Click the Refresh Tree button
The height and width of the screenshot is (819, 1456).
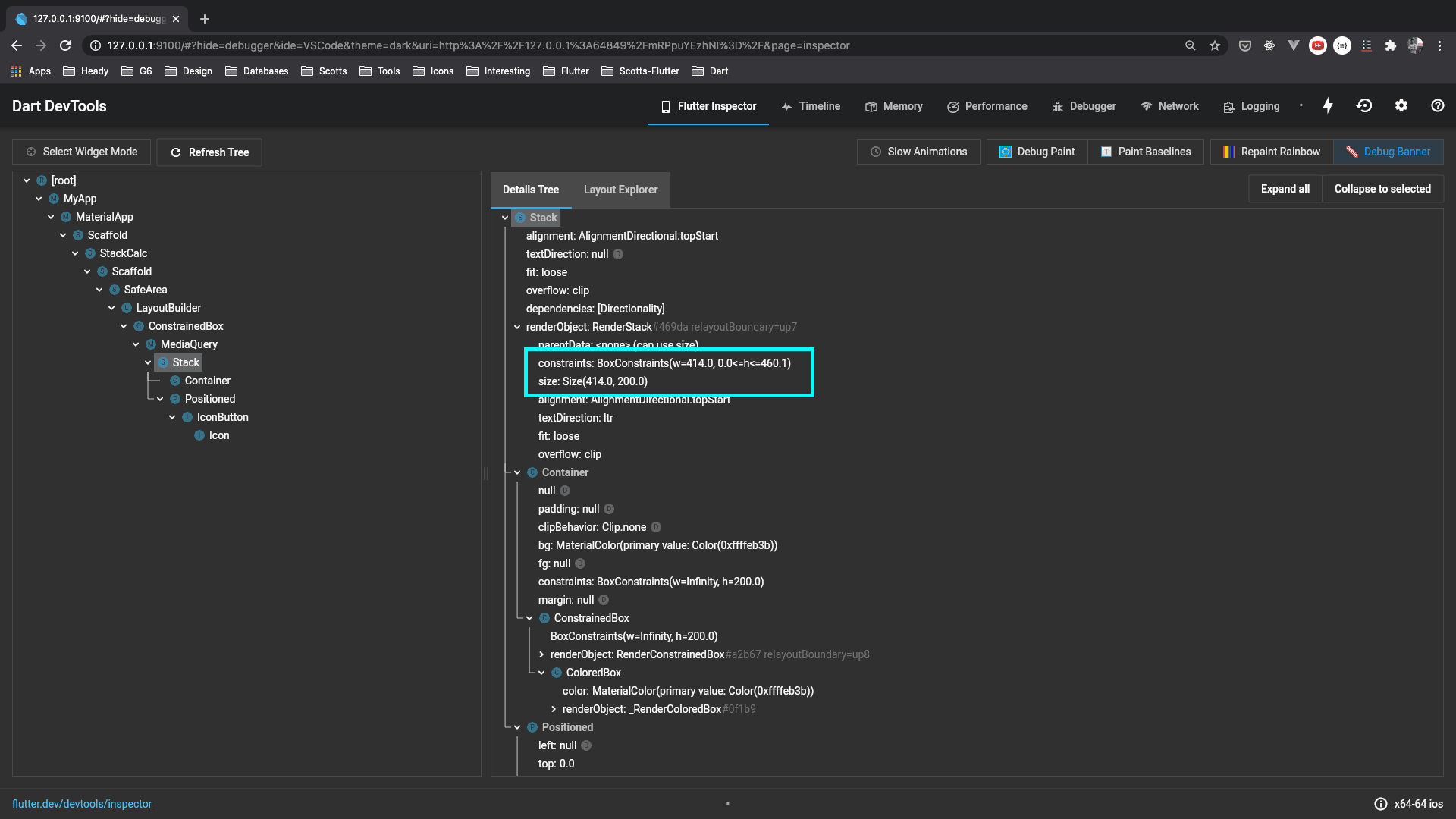click(x=209, y=152)
